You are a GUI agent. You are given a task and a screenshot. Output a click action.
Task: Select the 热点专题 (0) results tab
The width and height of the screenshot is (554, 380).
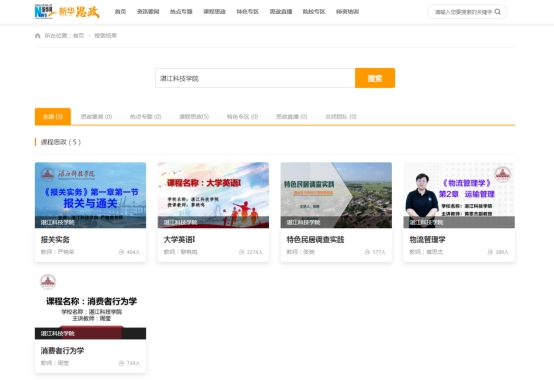pyautogui.click(x=146, y=117)
